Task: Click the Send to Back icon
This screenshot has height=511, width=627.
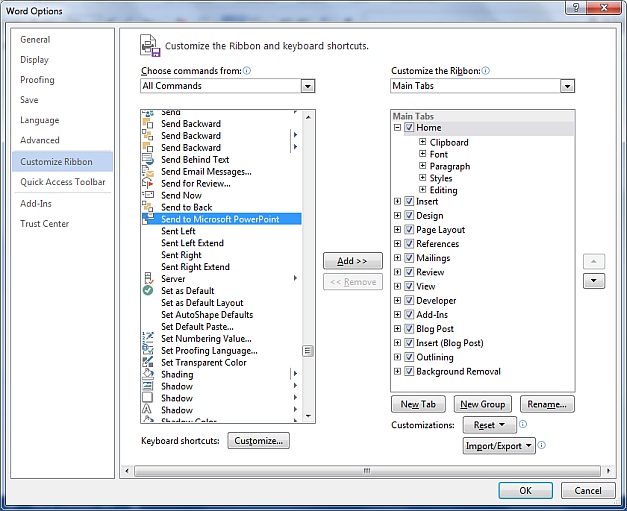Action: [148, 207]
